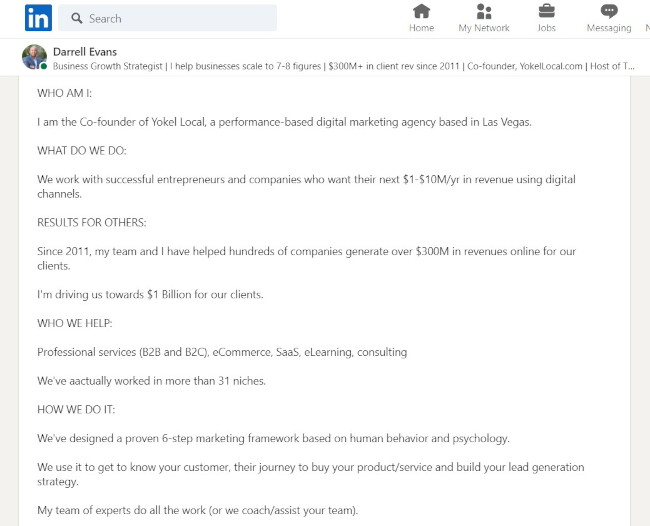650x526 pixels.
Task: Click Darrell Evans' profile photo
Action: (34, 57)
